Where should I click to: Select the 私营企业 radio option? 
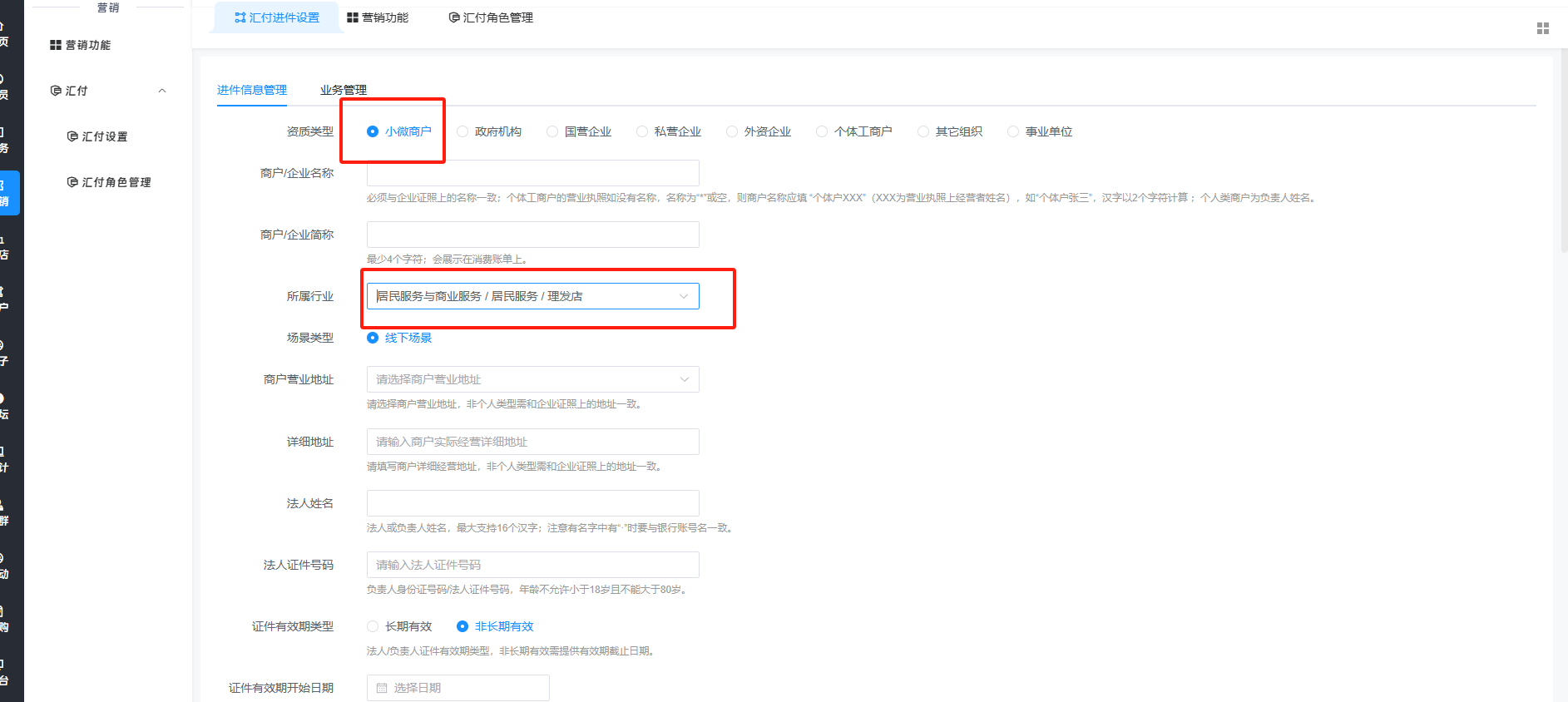pyautogui.click(x=642, y=131)
